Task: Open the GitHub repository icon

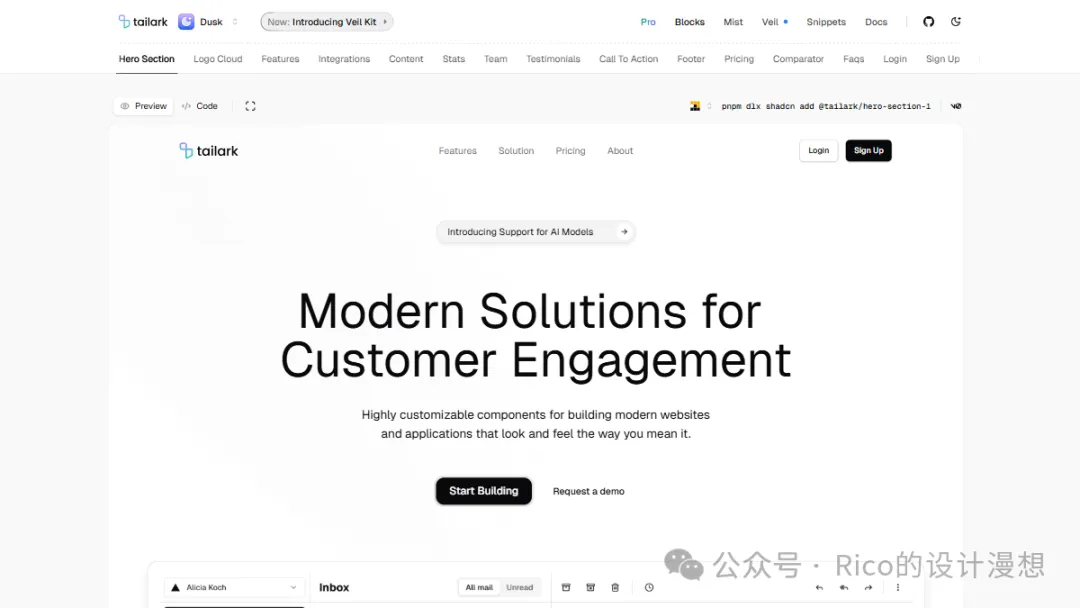Action: click(x=928, y=22)
